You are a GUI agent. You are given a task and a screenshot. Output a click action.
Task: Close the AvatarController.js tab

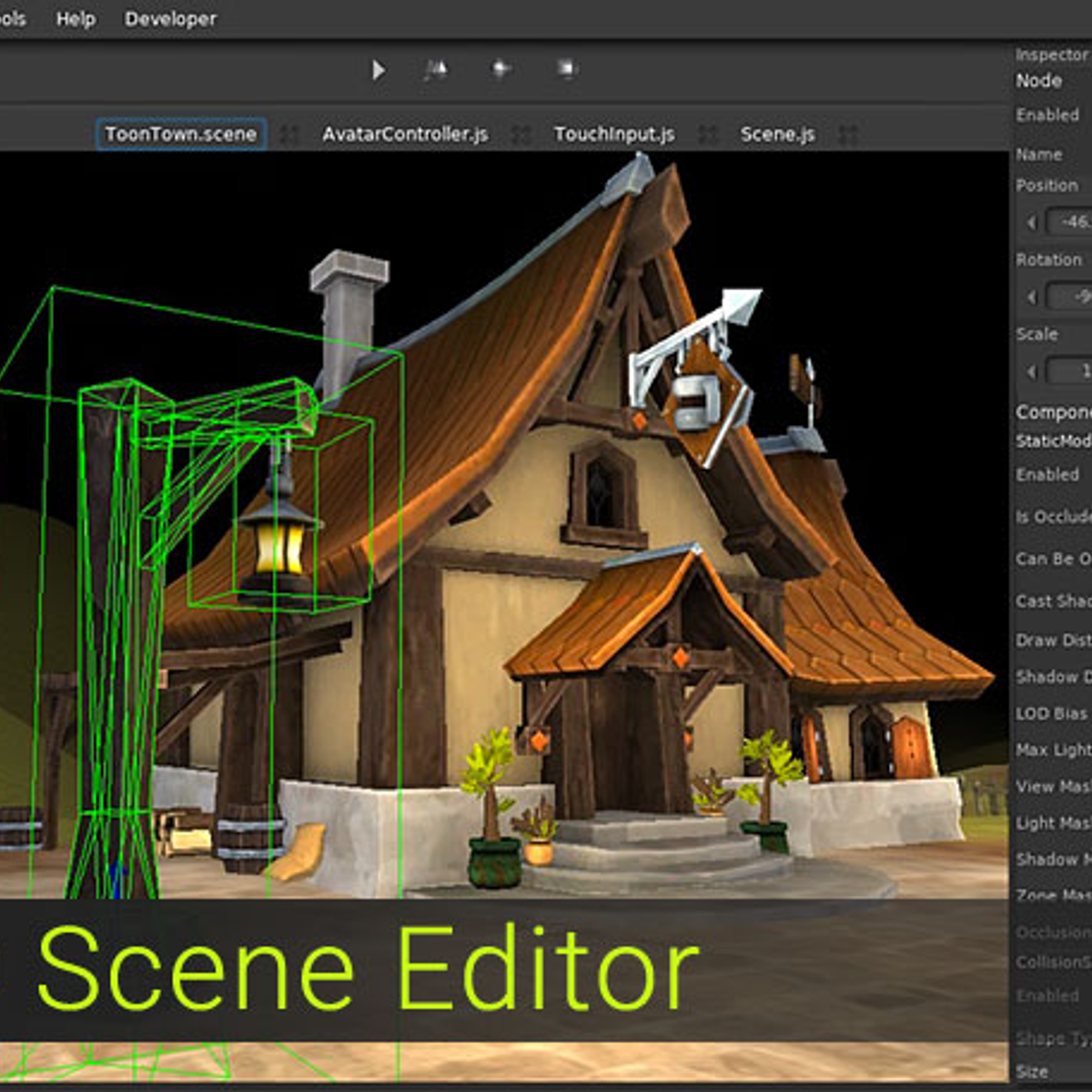[x=521, y=136]
